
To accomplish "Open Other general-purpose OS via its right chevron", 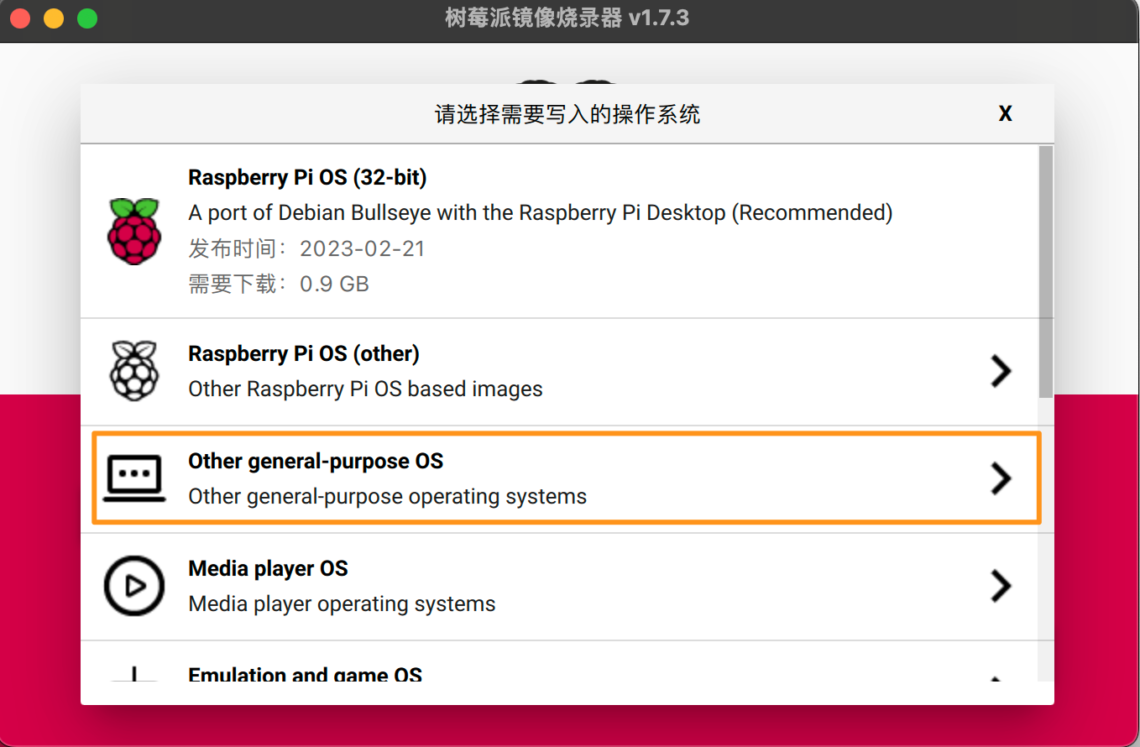I will tap(1000, 479).
